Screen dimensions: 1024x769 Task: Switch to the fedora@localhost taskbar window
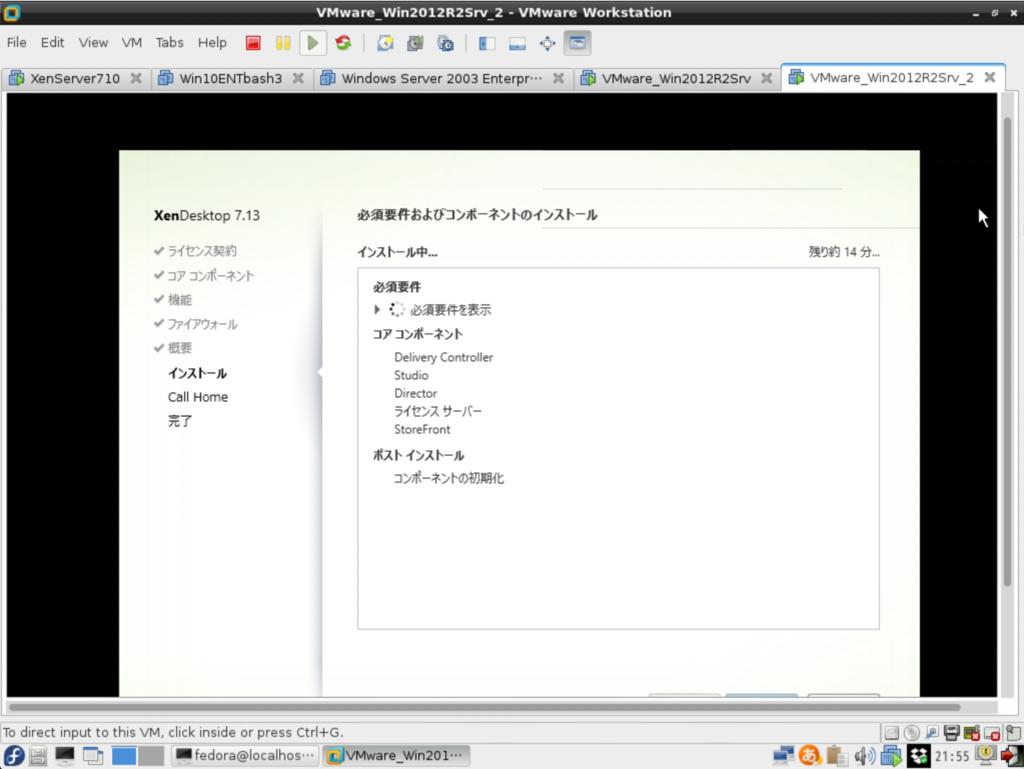click(246, 756)
